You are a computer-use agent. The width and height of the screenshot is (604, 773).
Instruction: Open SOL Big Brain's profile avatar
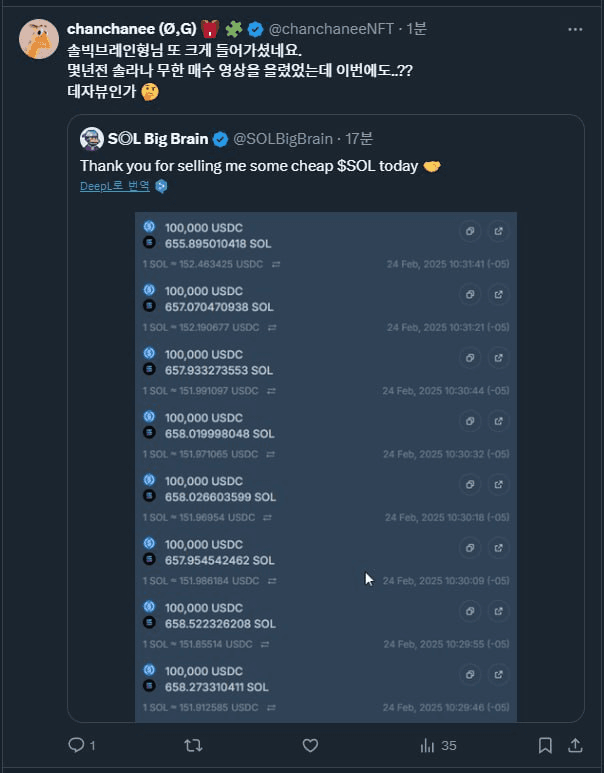91,138
